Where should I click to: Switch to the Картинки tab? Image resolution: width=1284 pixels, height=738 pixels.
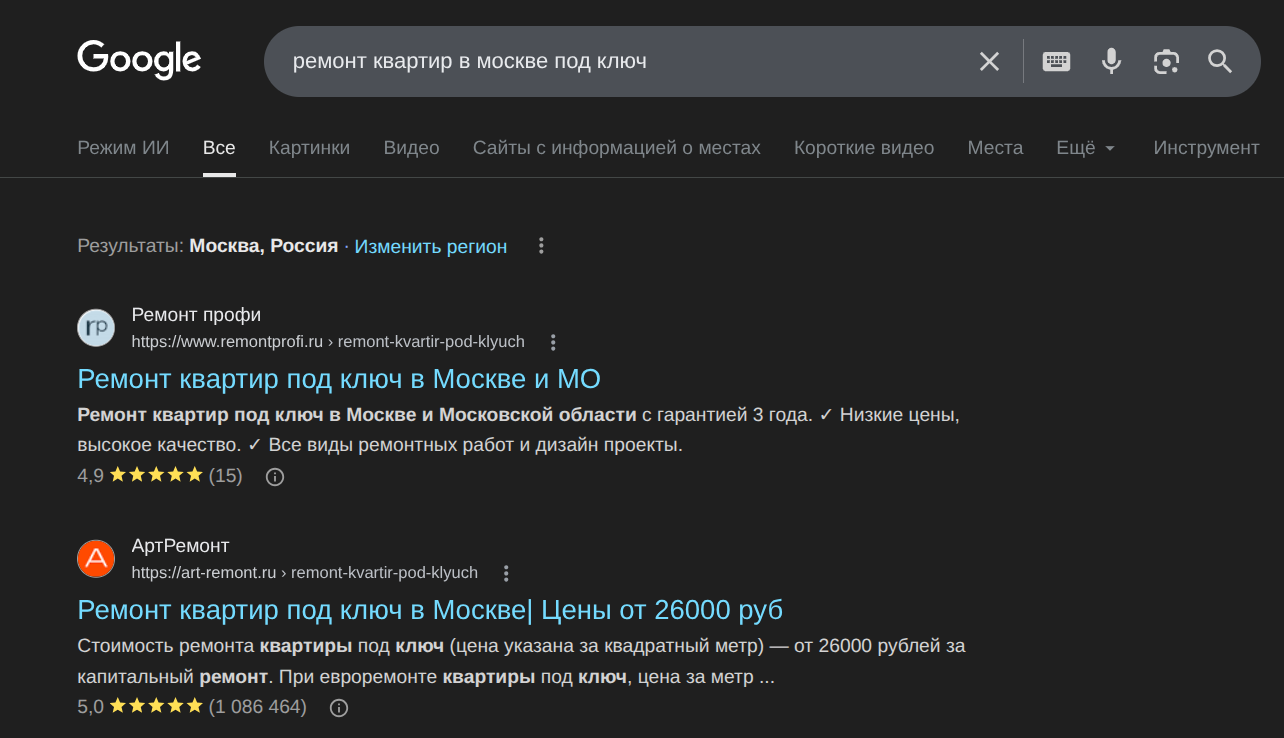(x=308, y=147)
